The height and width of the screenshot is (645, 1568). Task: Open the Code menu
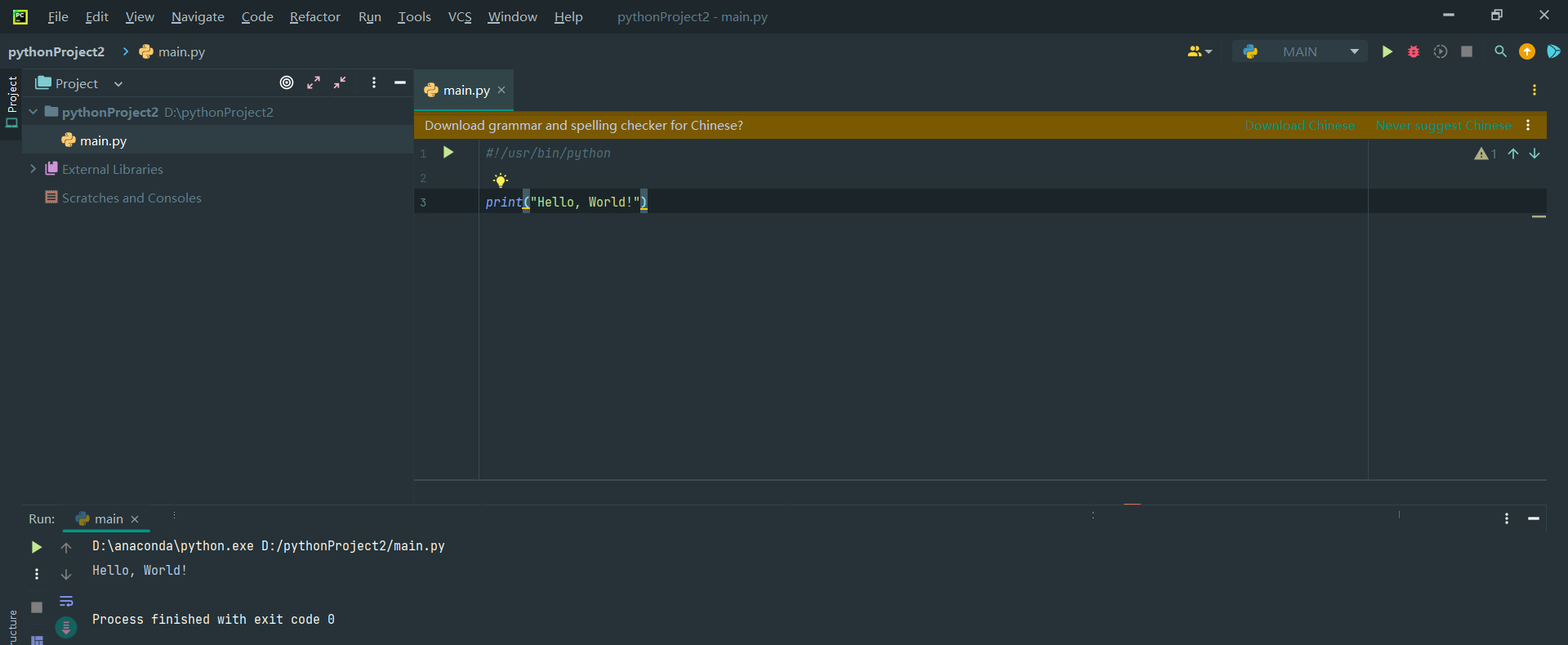point(257,16)
